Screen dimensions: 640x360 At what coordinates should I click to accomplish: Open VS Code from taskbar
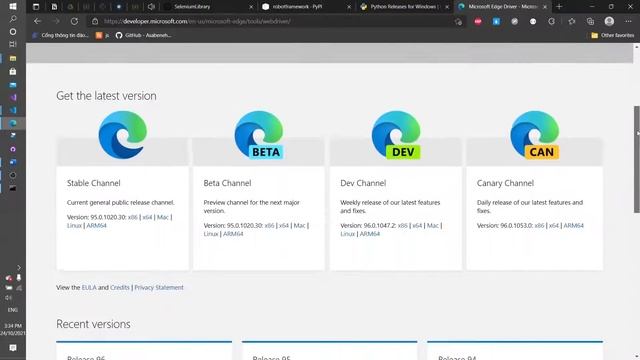(x=13, y=110)
